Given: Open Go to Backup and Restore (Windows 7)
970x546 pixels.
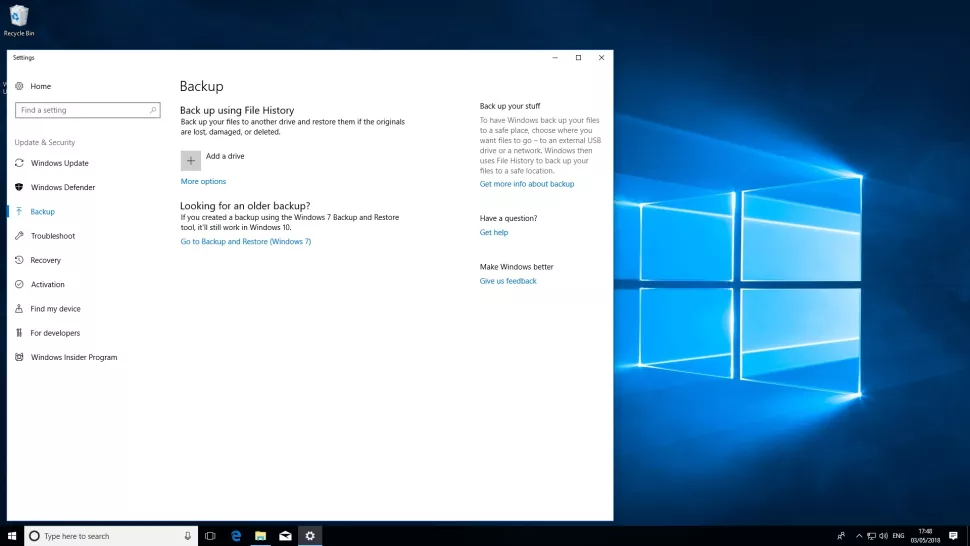Looking at the screenshot, I should pos(246,242).
